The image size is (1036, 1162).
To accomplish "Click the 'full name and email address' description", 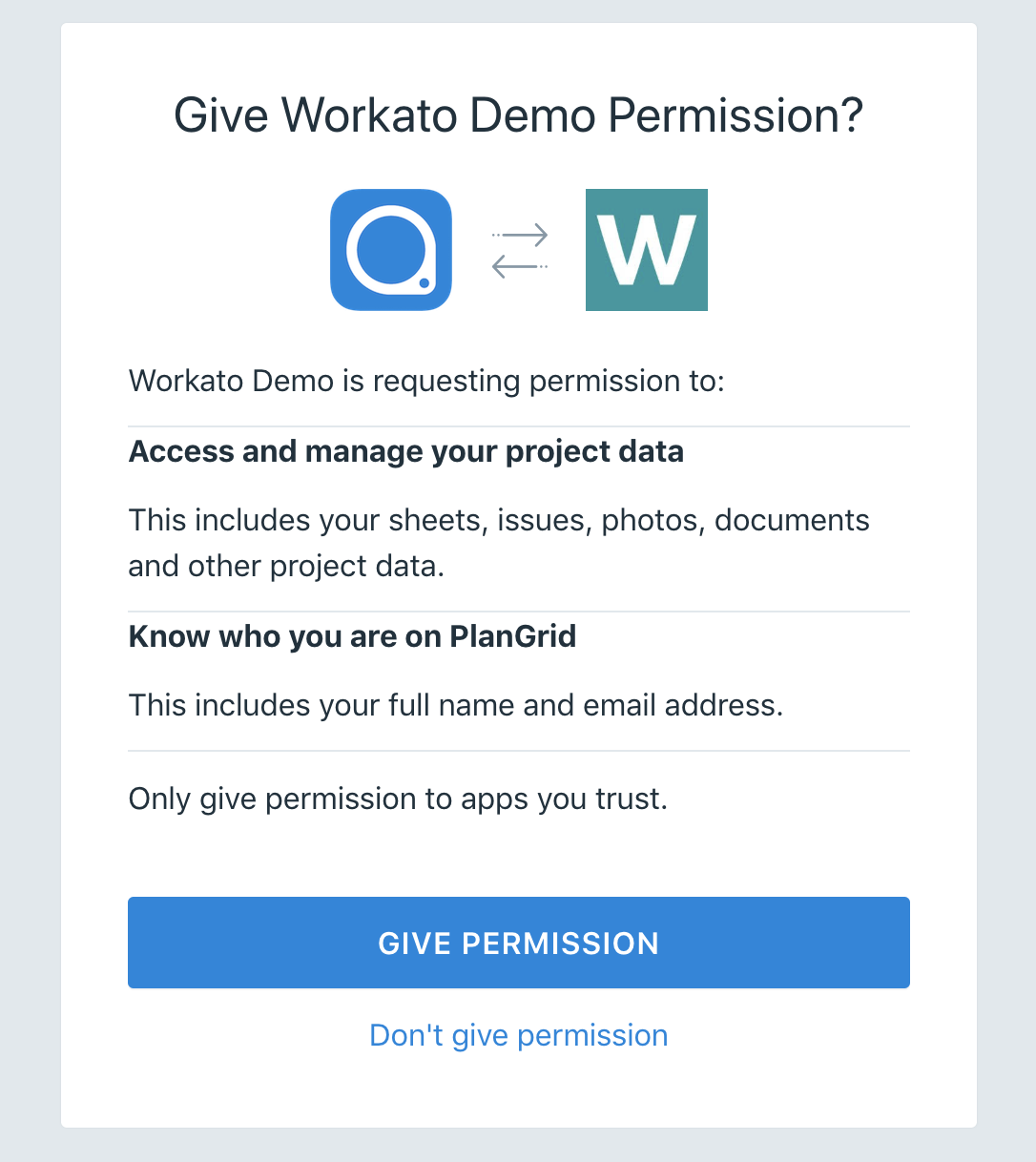I will click(455, 705).
